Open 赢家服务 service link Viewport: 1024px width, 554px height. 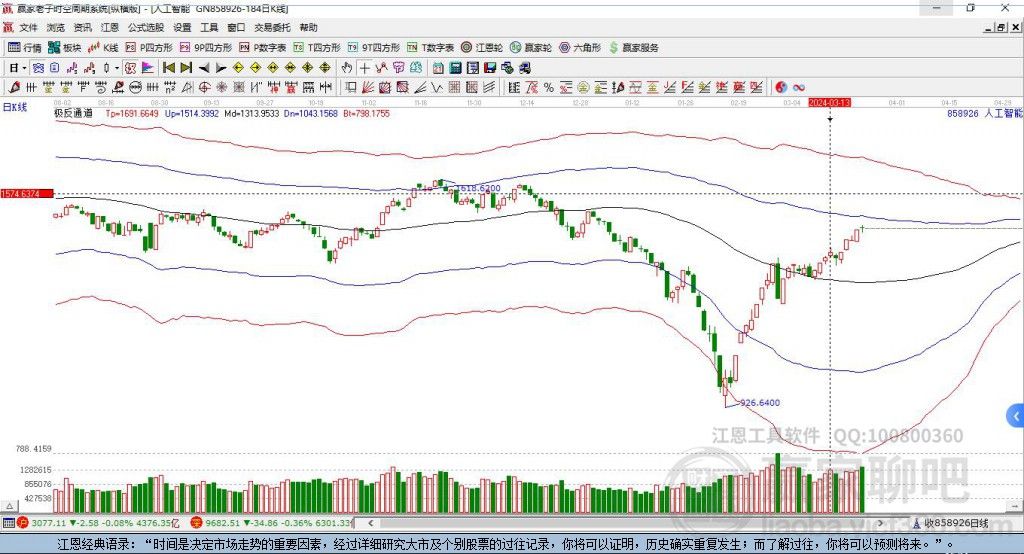[x=633, y=48]
